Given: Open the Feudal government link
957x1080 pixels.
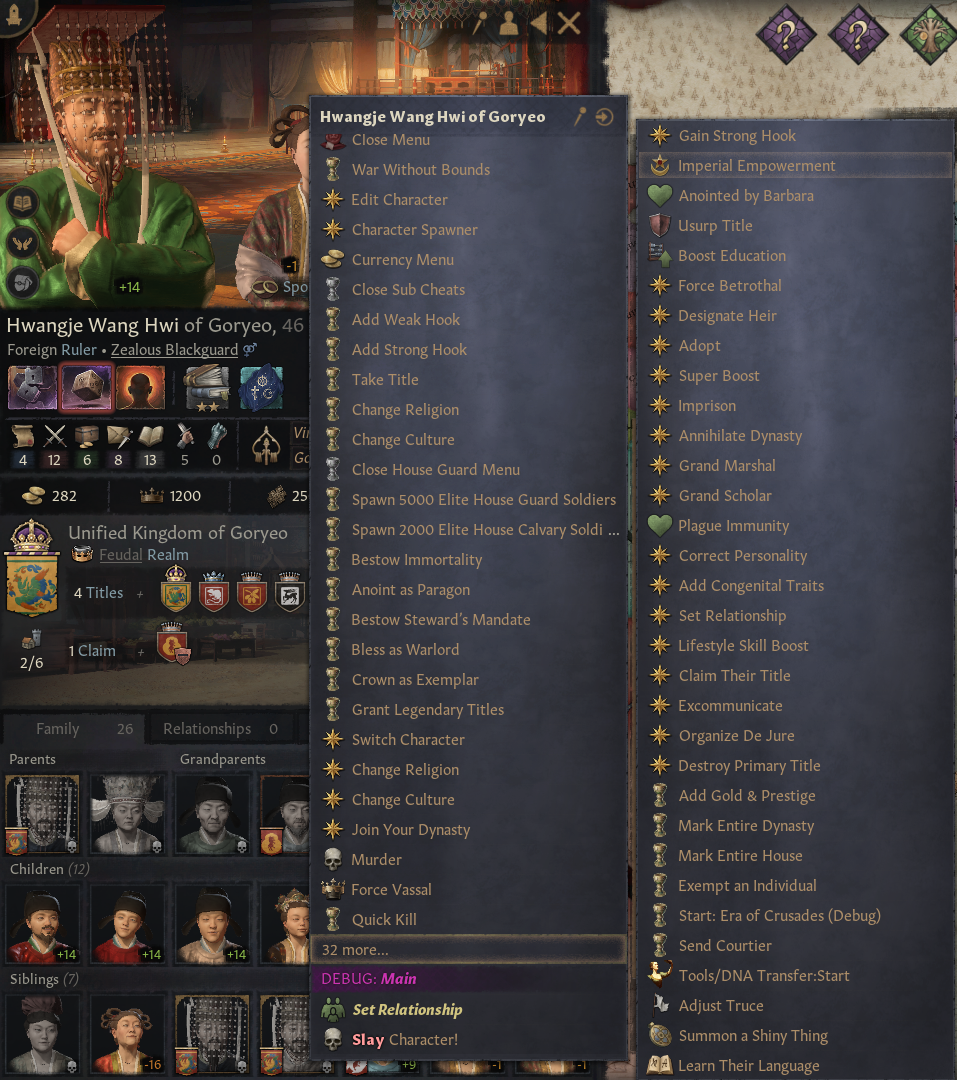Looking at the screenshot, I should [x=121, y=555].
